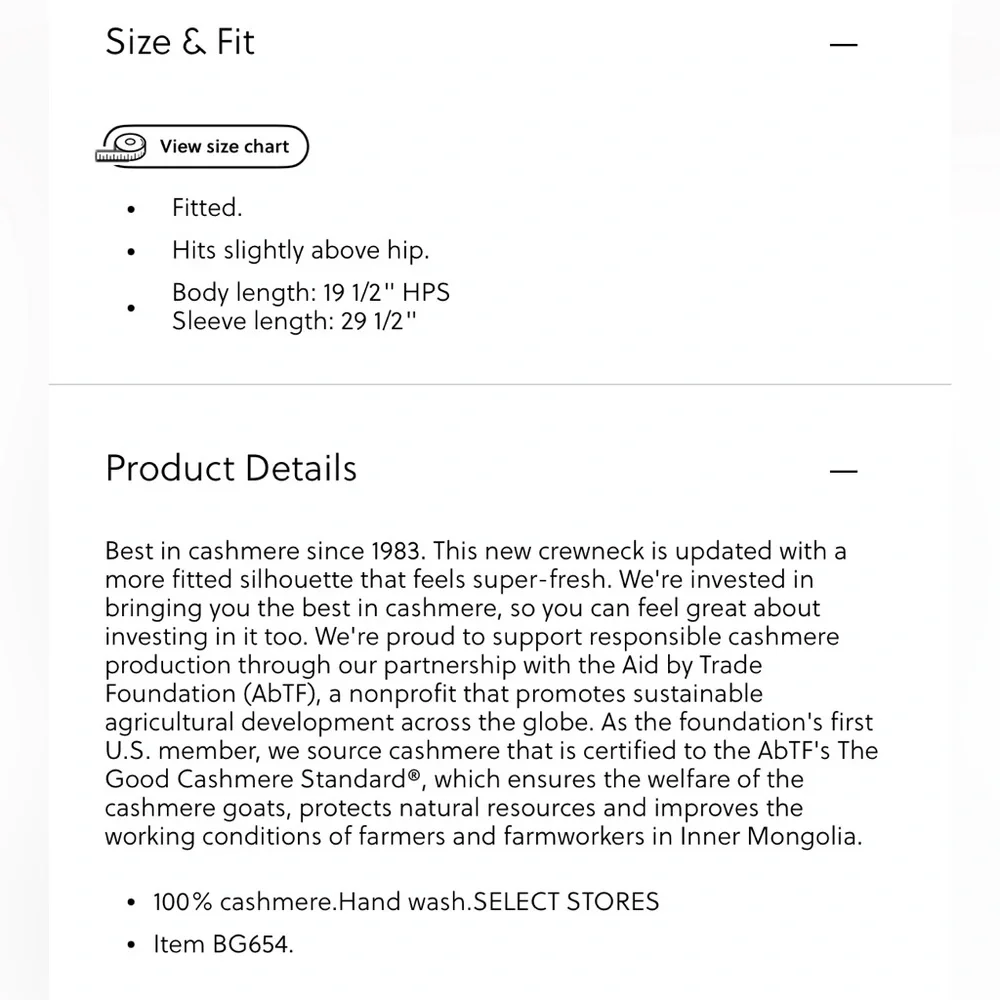Viewport: 1000px width, 1000px height.
Task: Click the bullet dot beside "Fitted."
Action: tap(131, 209)
